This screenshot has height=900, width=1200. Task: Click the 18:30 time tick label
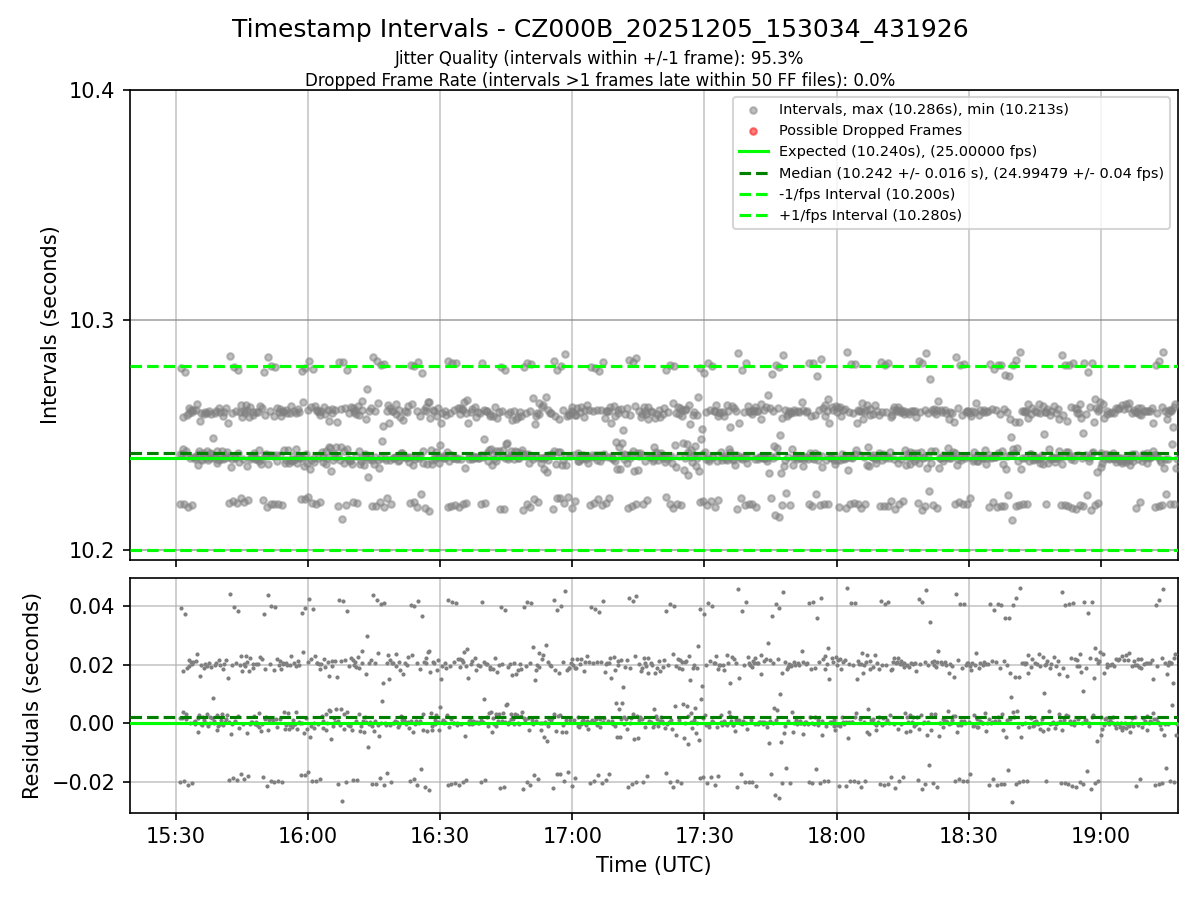[968, 834]
